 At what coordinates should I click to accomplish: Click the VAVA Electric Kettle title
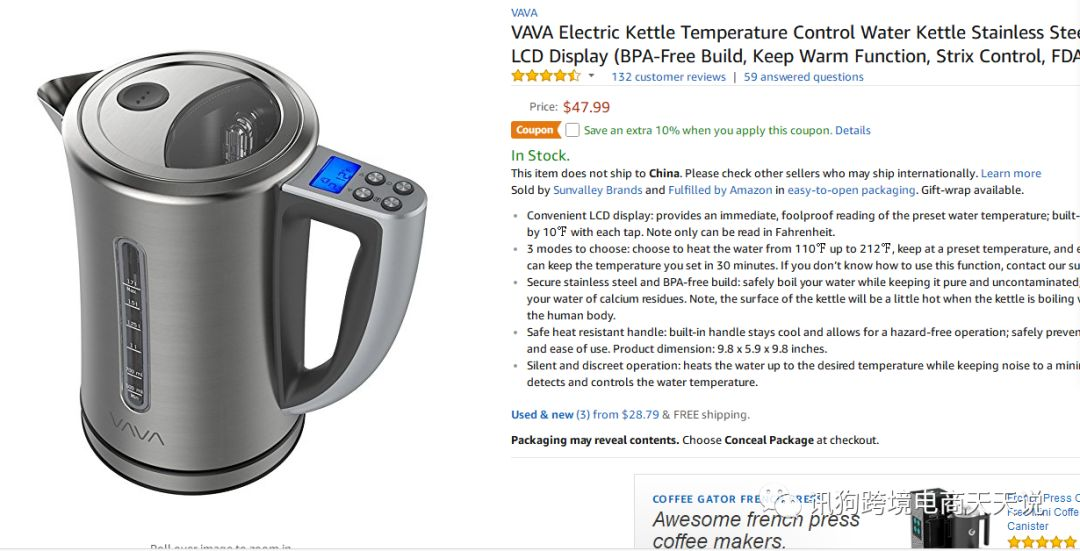795,44
